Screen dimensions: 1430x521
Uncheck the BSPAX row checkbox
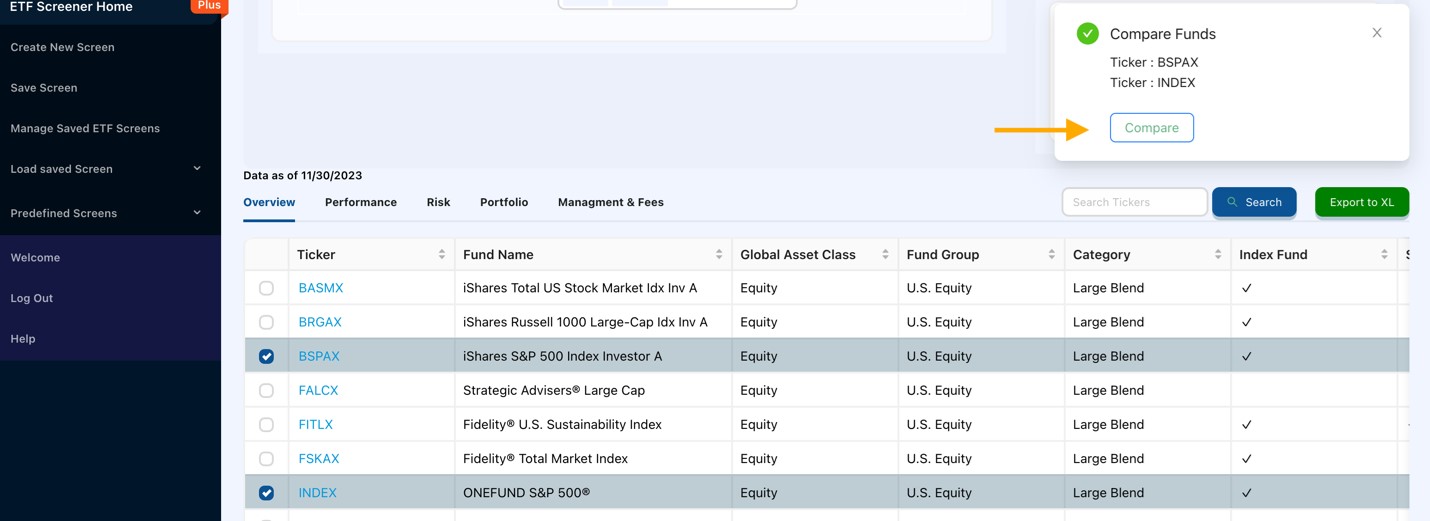click(x=266, y=356)
